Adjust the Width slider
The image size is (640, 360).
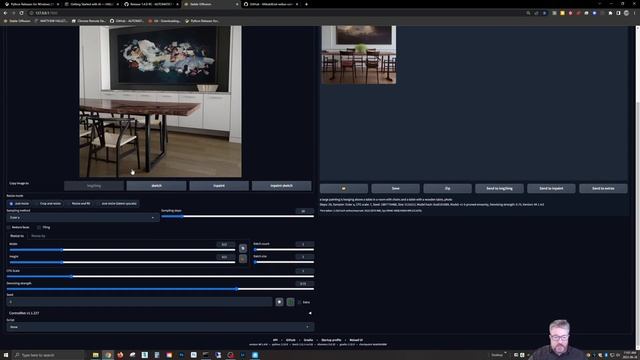(122, 250)
